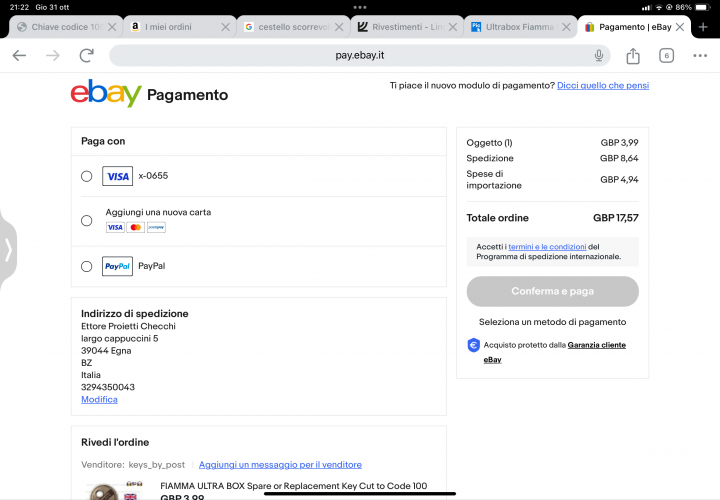720x500 pixels.
Task: Open the browser three-dot menu
Action: point(700,55)
